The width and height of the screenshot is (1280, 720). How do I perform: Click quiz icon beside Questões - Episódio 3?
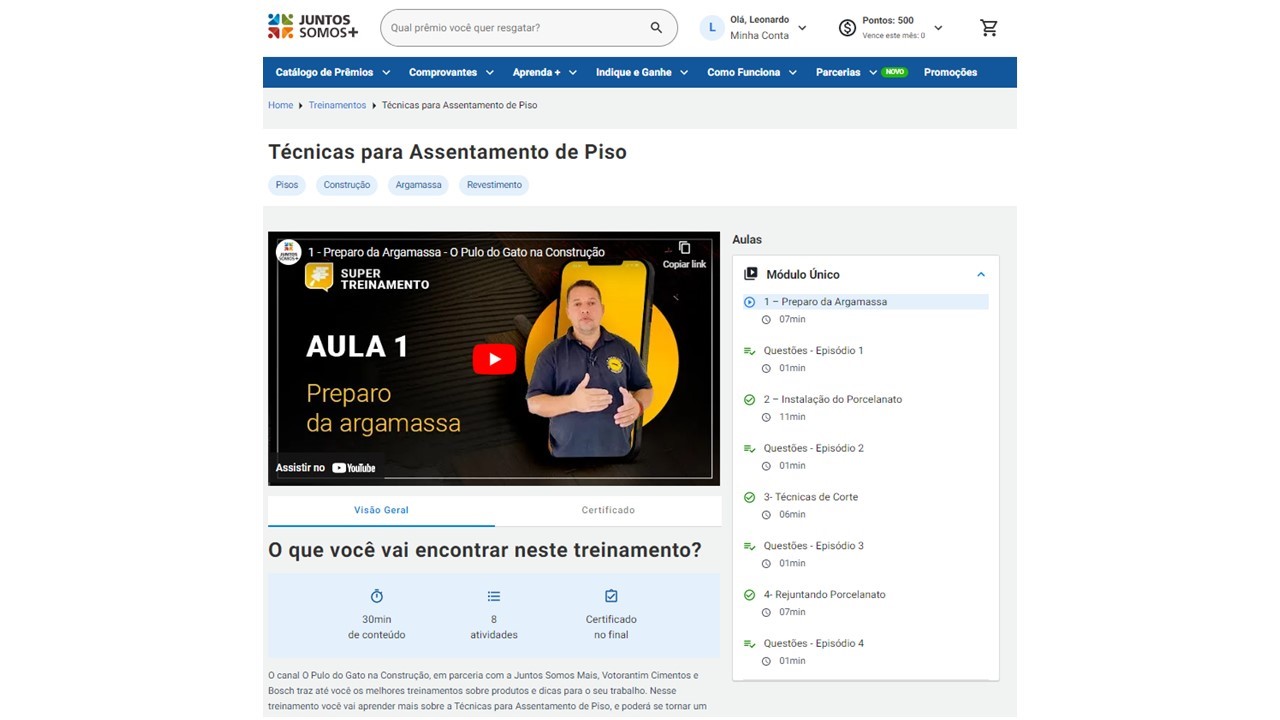pyautogui.click(x=750, y=546)
